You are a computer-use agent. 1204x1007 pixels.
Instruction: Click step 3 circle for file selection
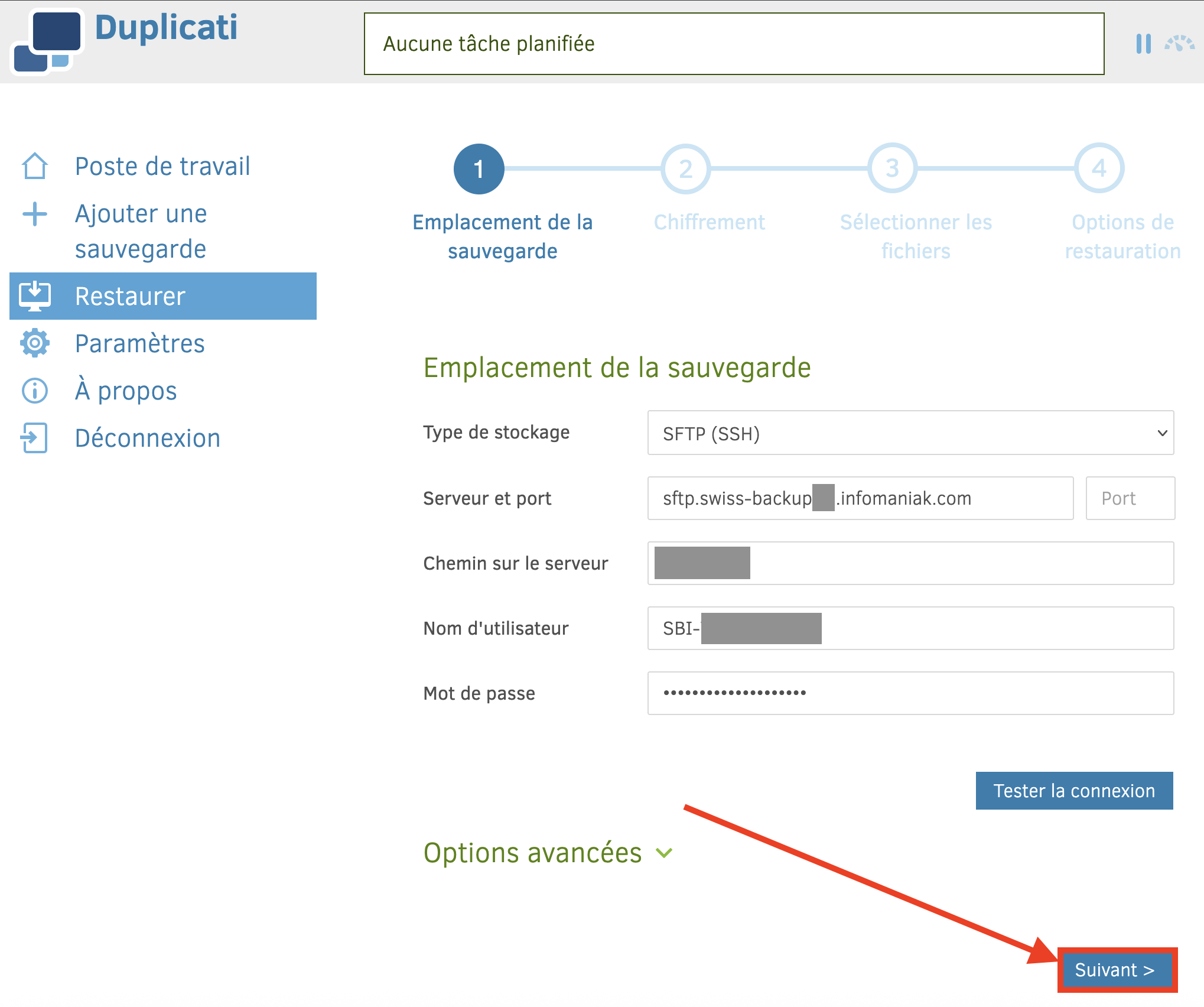pos(893,169)
